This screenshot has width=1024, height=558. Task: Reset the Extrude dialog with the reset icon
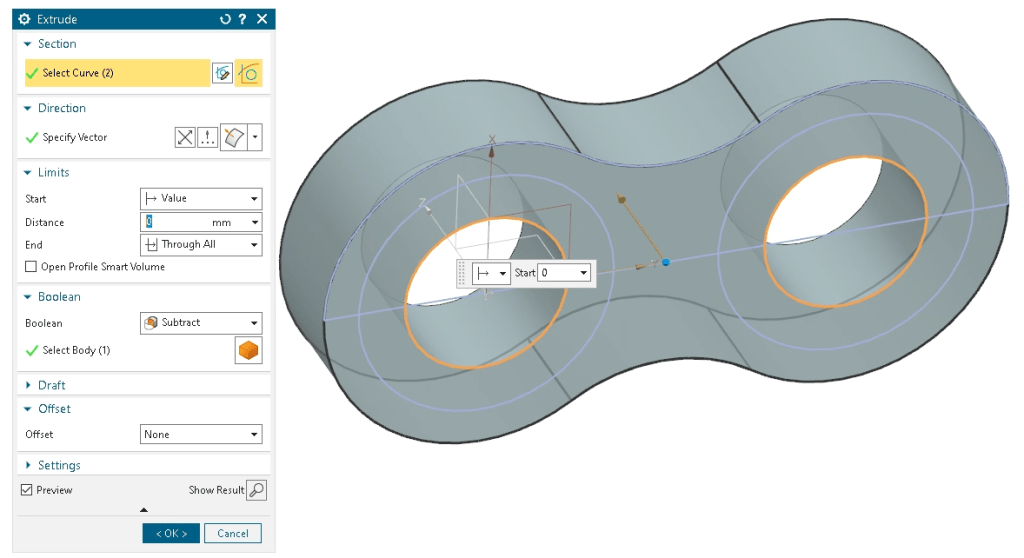click(225, 19)
